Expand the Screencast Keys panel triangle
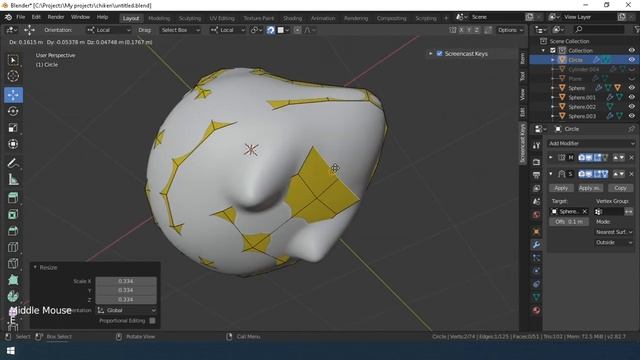This screenshot has width=640, height=360. 430,53
